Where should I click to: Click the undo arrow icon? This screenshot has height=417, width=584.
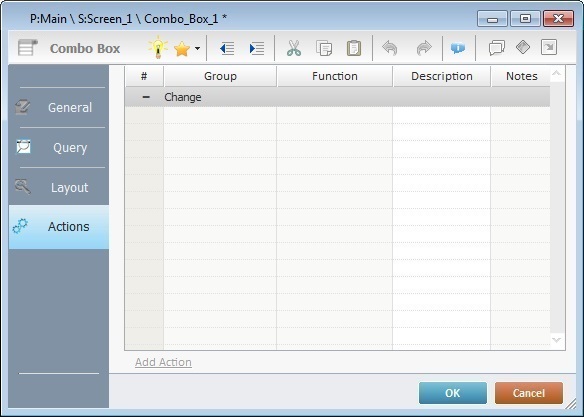390,48
